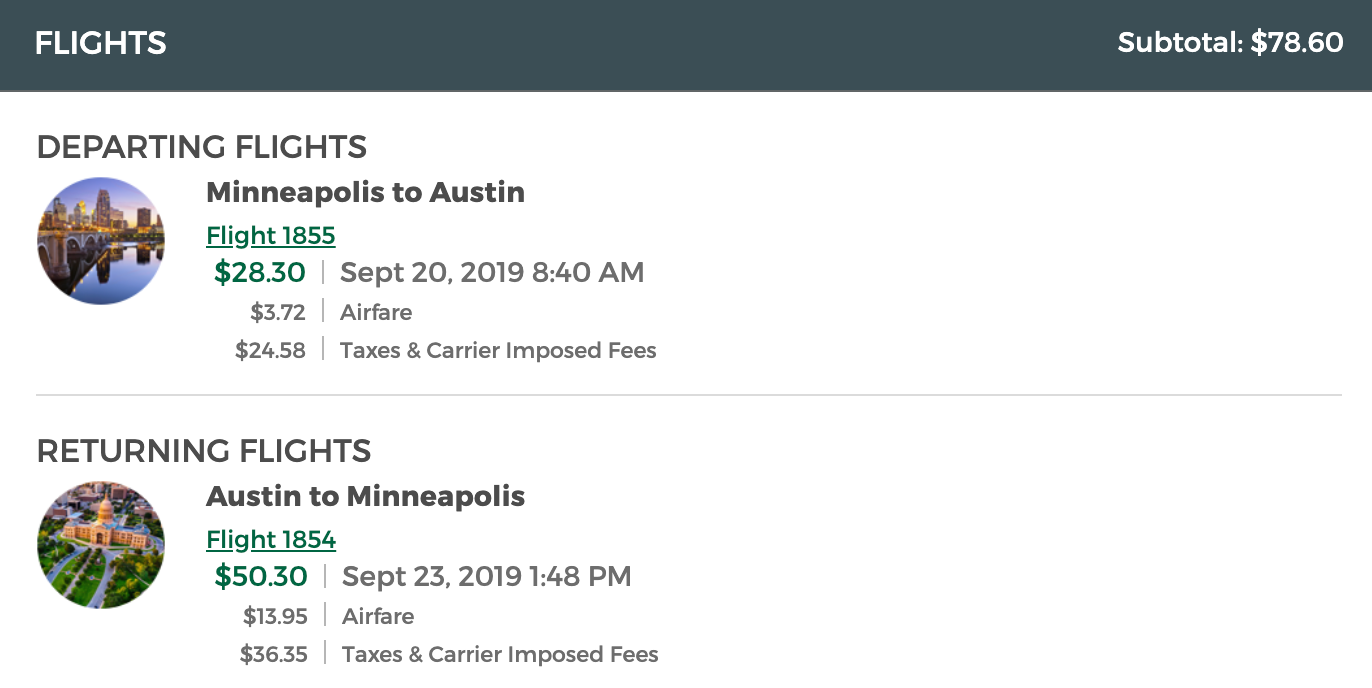The image size is (1372, 688).
Task: Select the RETURNING FLIGHTS heading
Action: [204, 451]
